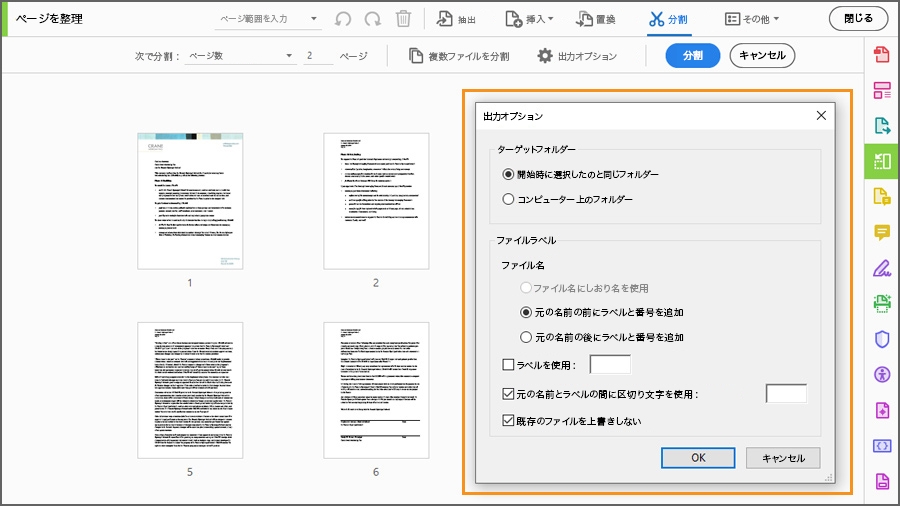Open the Fill & Sign pen tool
Viewport: 900px width, 506px height.
[882, 268]
